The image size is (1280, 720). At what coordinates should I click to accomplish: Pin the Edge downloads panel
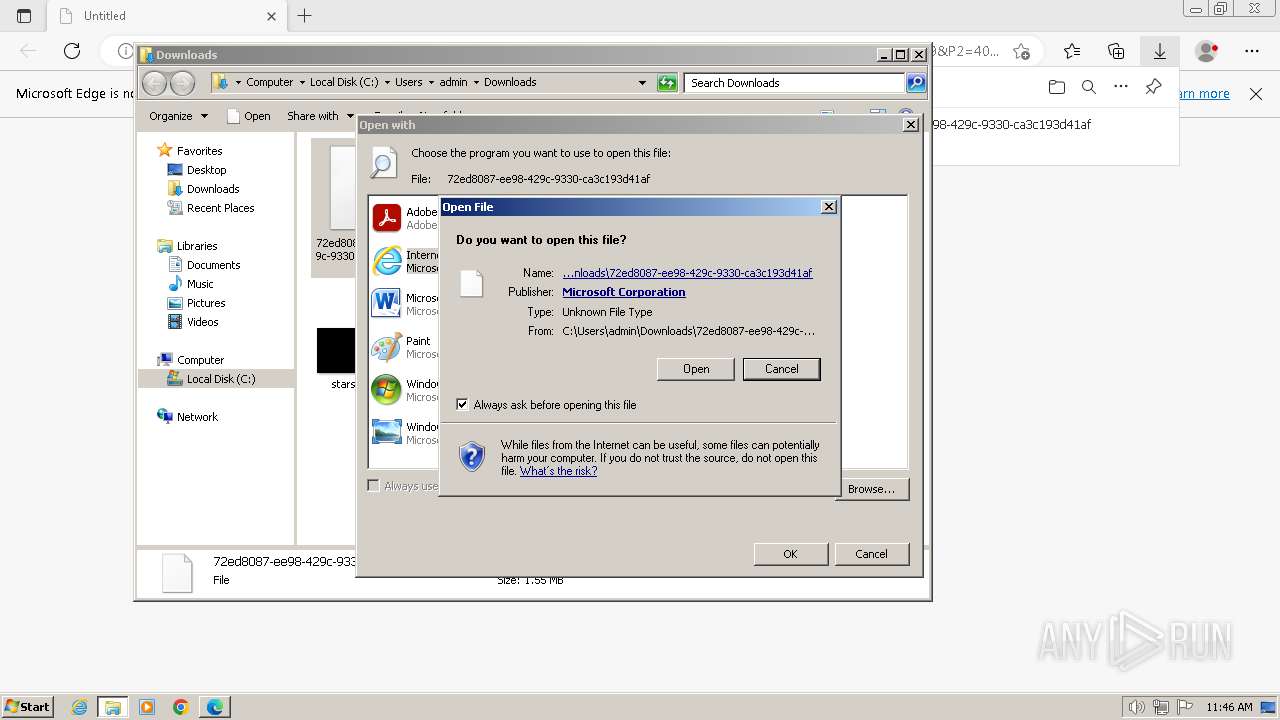tap(1153, 88)
